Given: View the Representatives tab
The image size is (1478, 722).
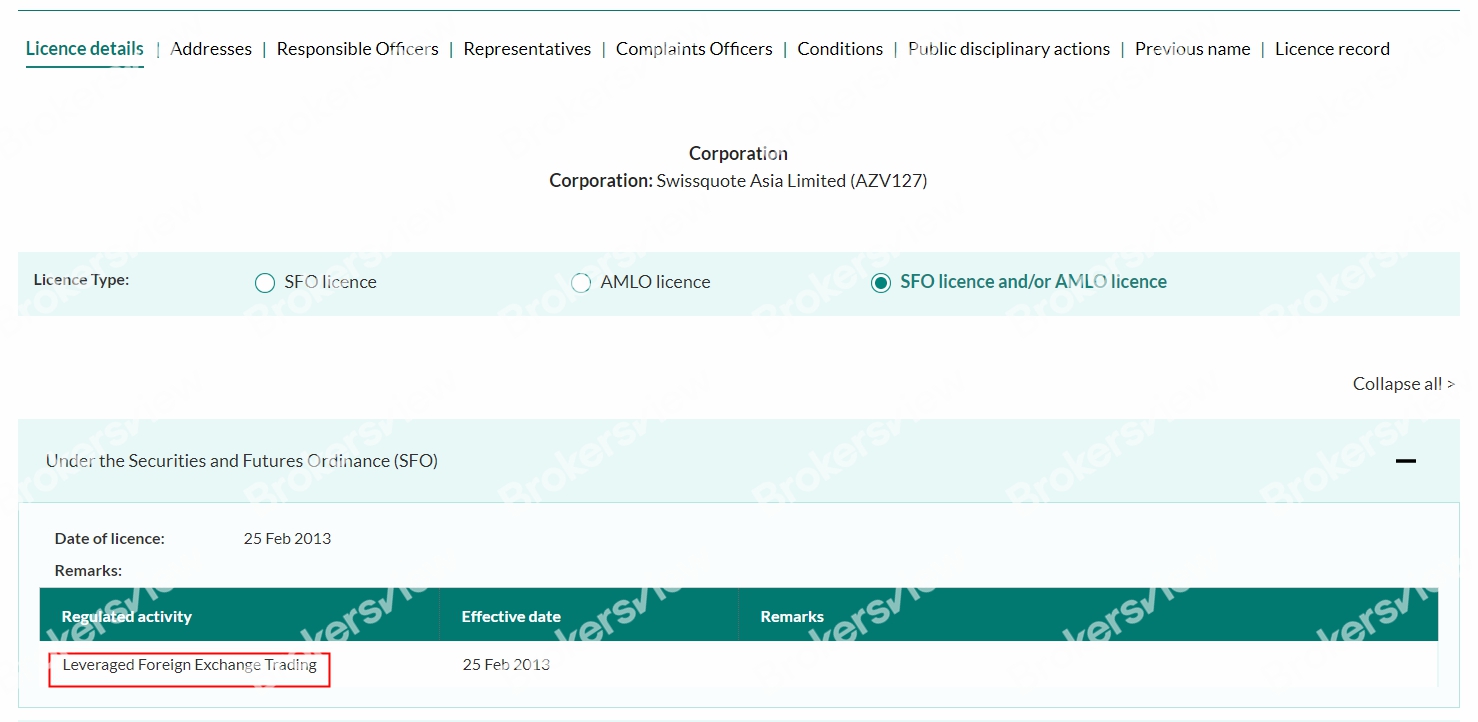Looking at the screenshot, I should pyautogui.click(x=527, y=49).
